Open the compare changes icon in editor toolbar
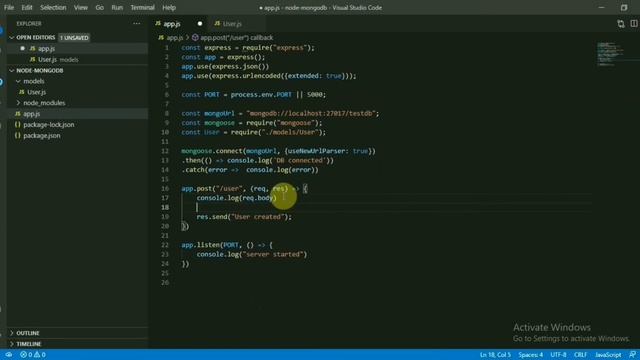 pyautogui.click(x=621, y=24)
